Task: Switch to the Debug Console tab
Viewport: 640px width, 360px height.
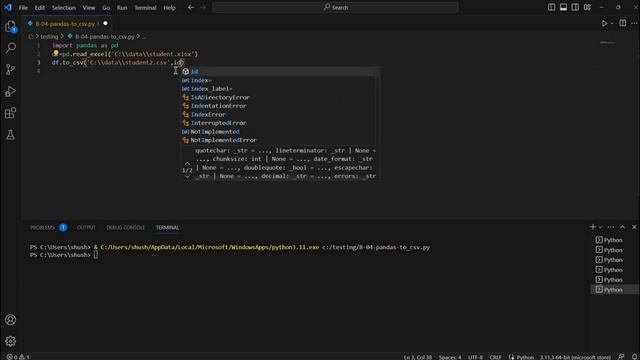Action: [125, 228]
